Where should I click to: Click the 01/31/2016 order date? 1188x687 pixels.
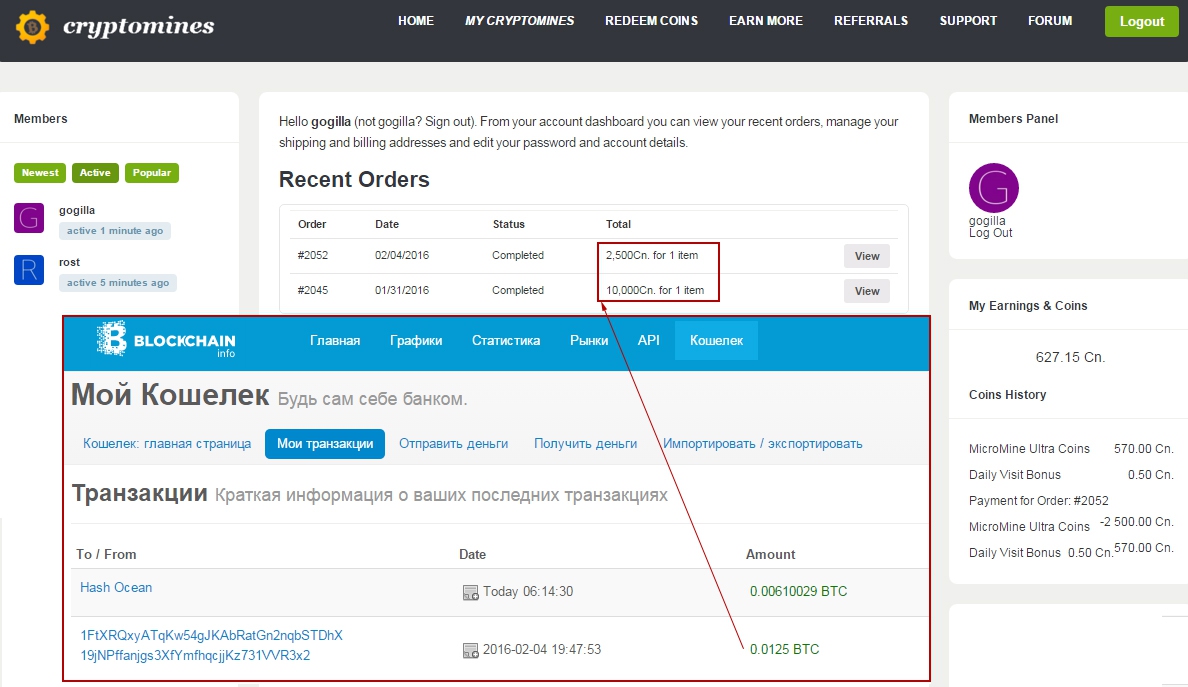402,290
